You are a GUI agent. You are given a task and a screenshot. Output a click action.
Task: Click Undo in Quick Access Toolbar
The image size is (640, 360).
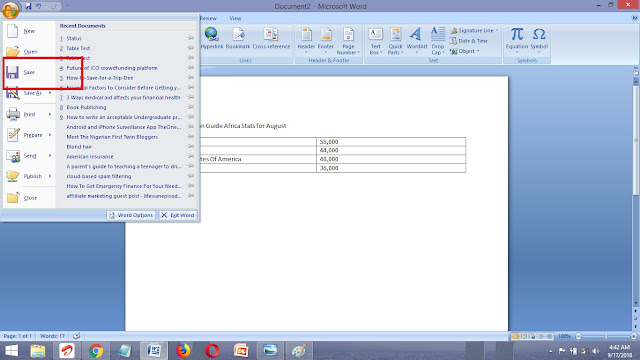(38, 6)
